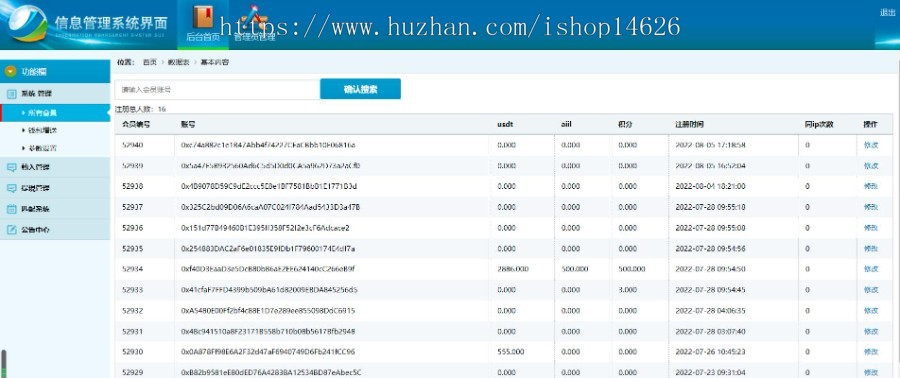Click the lower speech-bubble sidebar icon
Image resolution: width=900 pixels, height=378 pixels.
point(11,188)
